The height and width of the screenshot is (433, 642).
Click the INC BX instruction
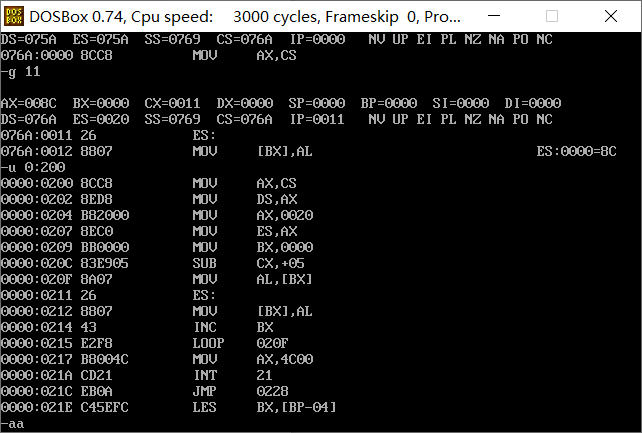coord(233,327)
